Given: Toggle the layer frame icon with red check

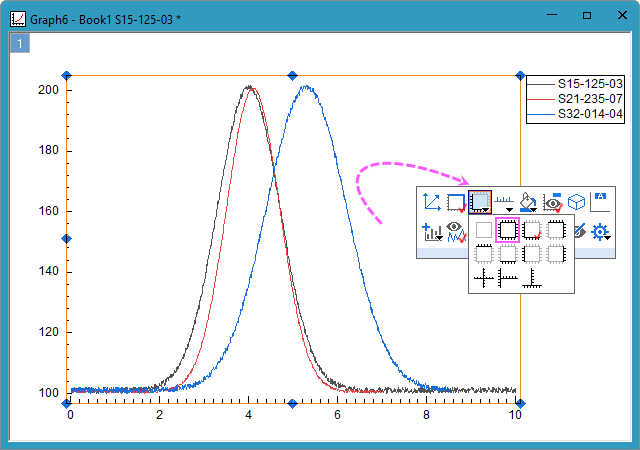Looking at the screenshot, I should (x=456, y=202).
